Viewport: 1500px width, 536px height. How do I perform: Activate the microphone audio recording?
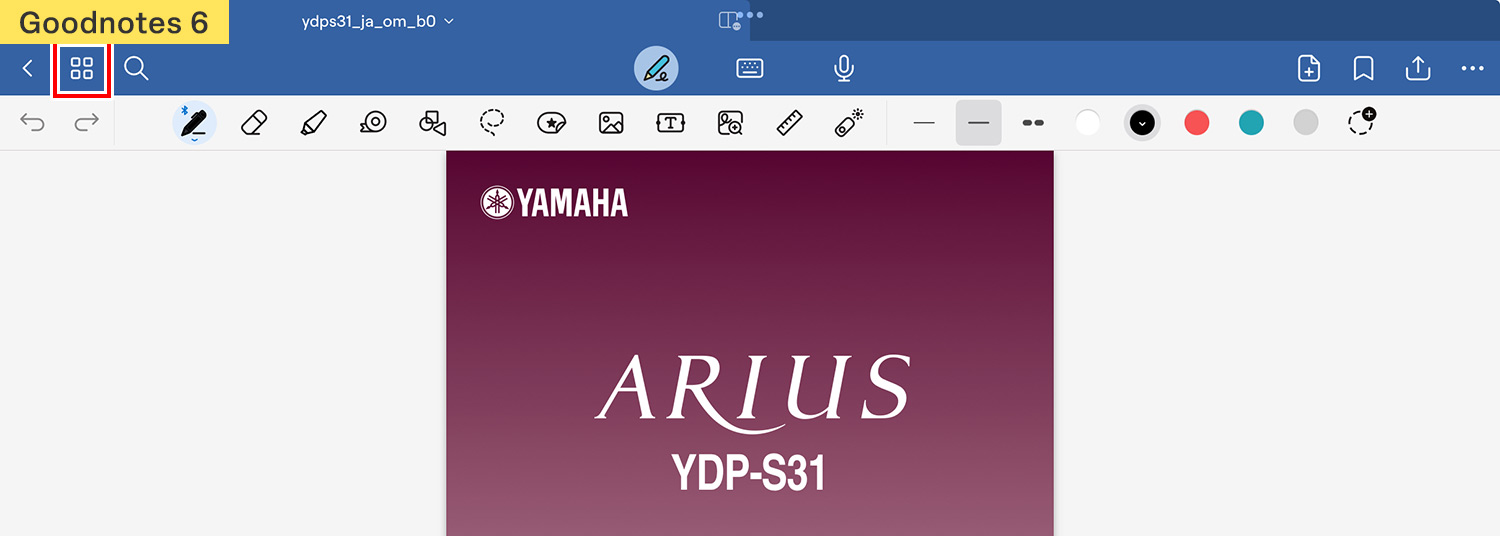844,69
